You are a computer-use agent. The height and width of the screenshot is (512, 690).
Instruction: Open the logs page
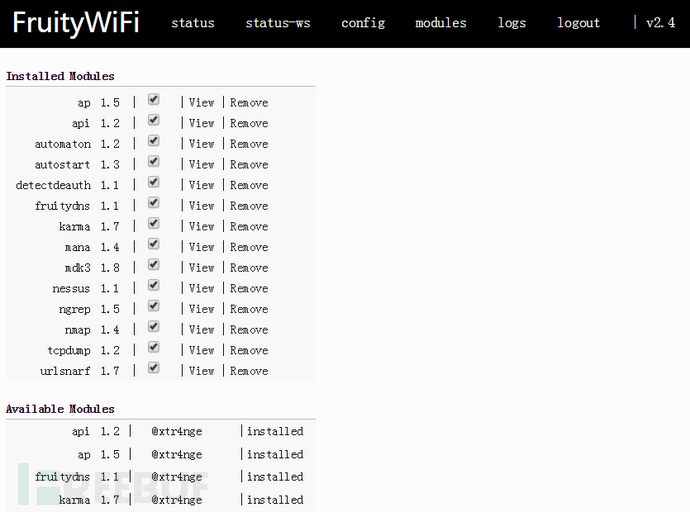pos(512,23)
